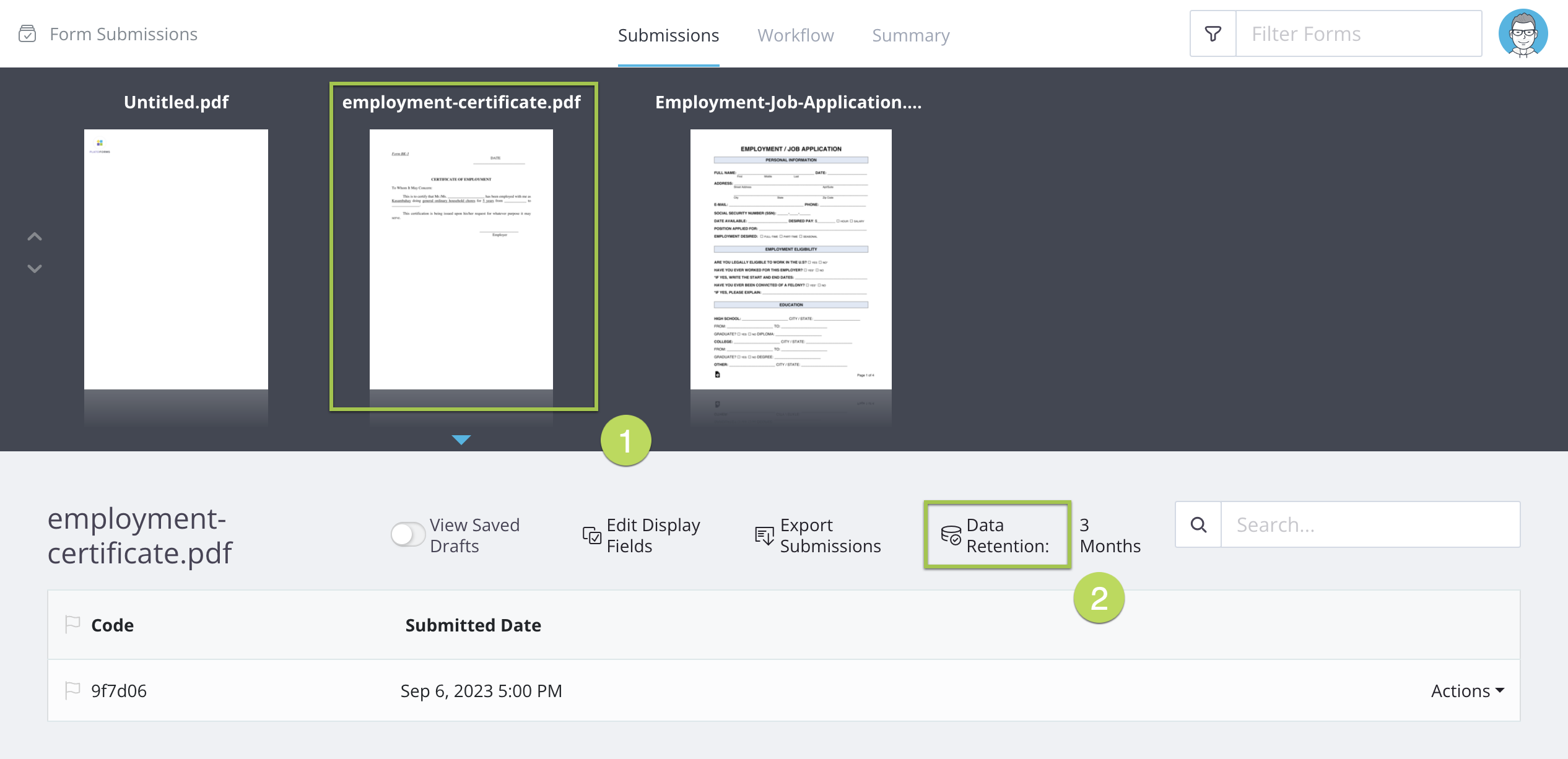Click the View Saved Drafts label

pos(474,535)
